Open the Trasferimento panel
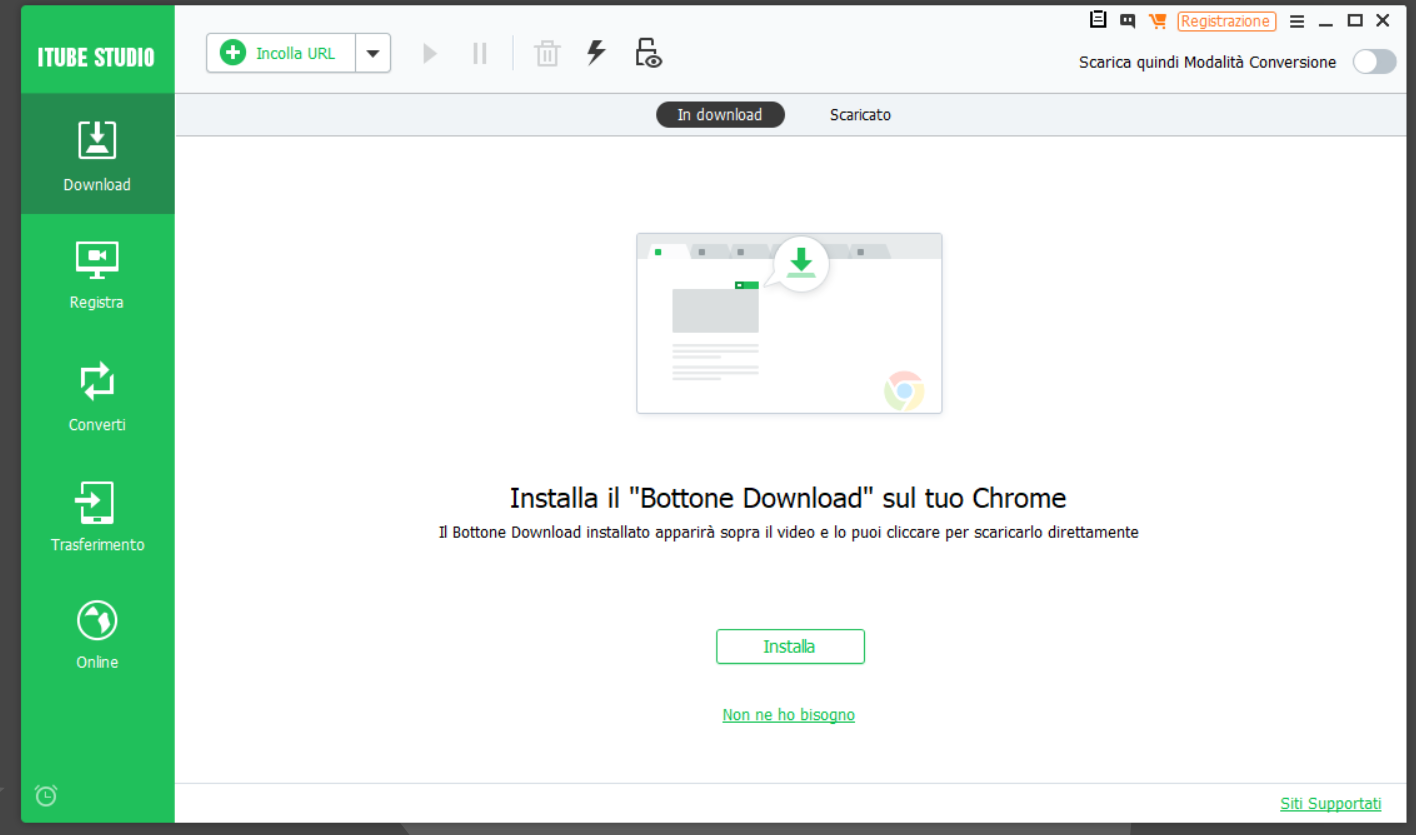Image resolution: width=1416 pixels, height=835 pixels. pyautogui.click(x=97, y=516)
